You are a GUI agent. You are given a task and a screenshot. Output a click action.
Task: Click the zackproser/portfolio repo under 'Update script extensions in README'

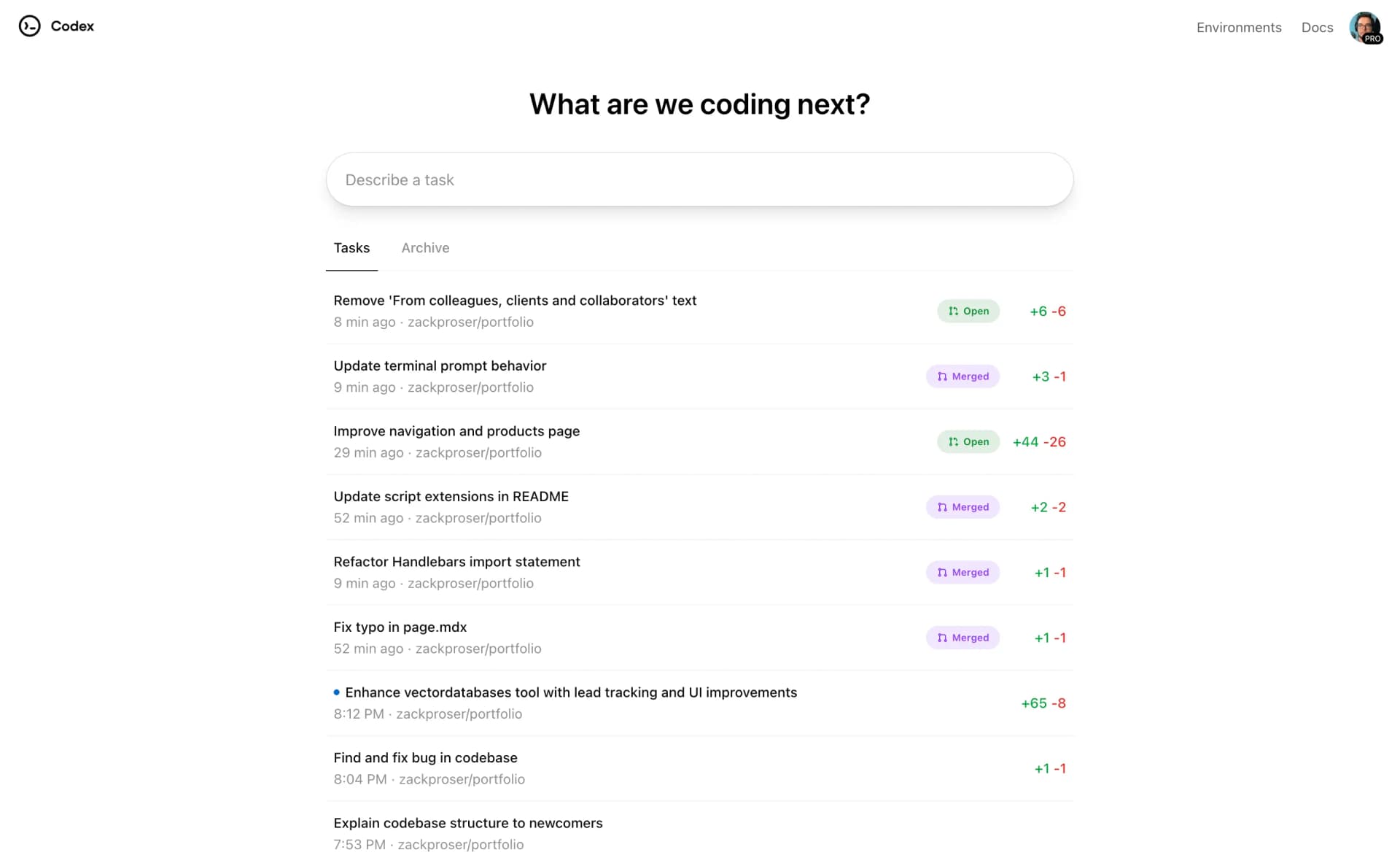click(x=478, y=518)
